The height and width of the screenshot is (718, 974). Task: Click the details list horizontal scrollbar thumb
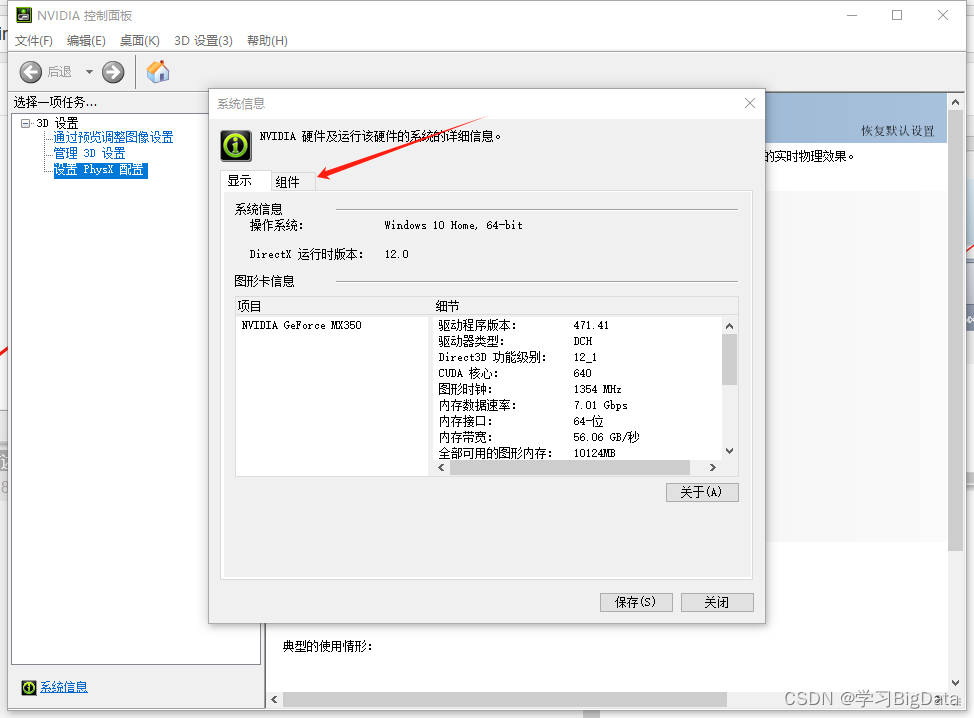570,468
